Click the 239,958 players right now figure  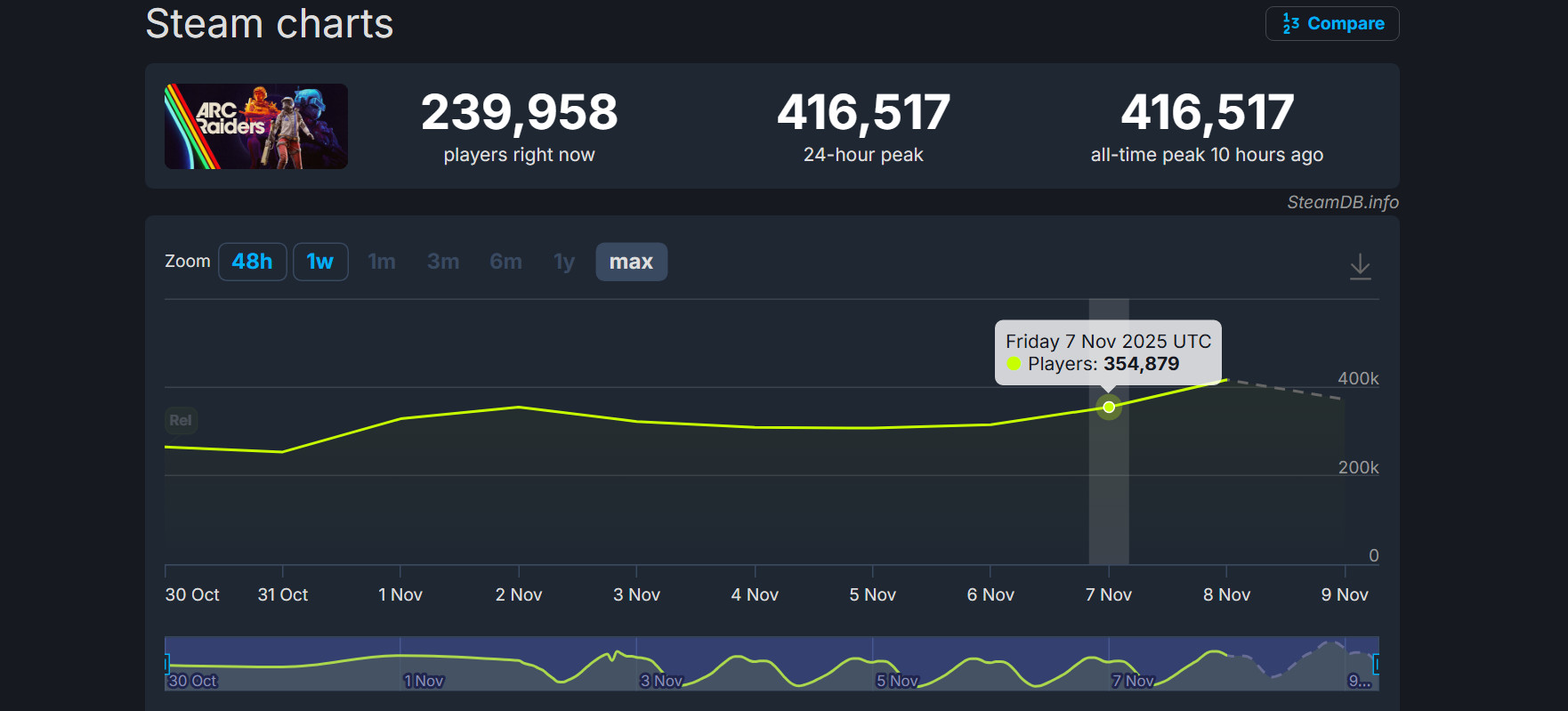pyautogui.click(x=520, y=113)
